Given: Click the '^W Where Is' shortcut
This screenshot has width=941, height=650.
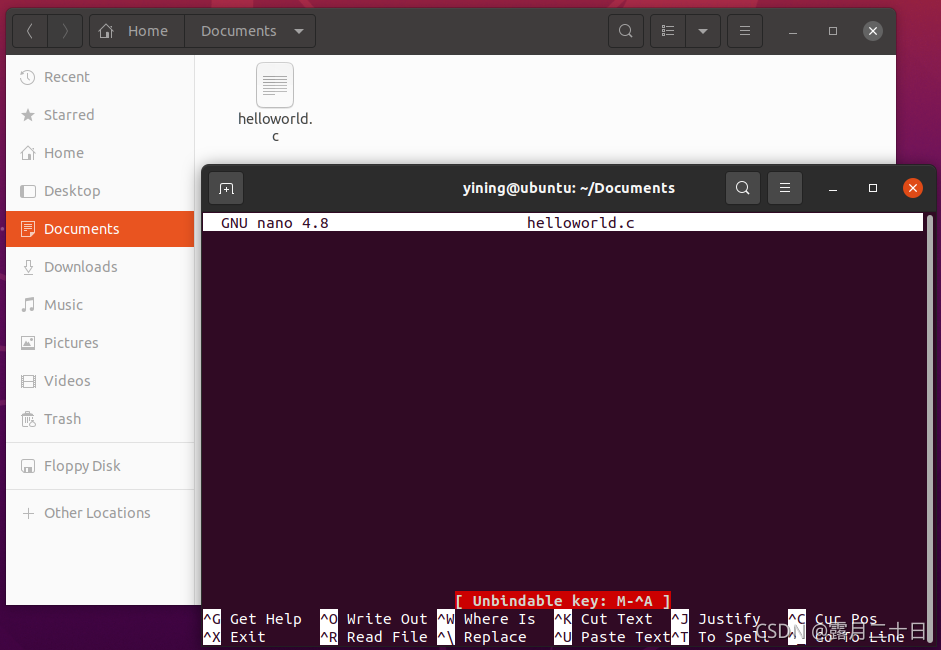Looking at the screenshot, I should [486, 619].
